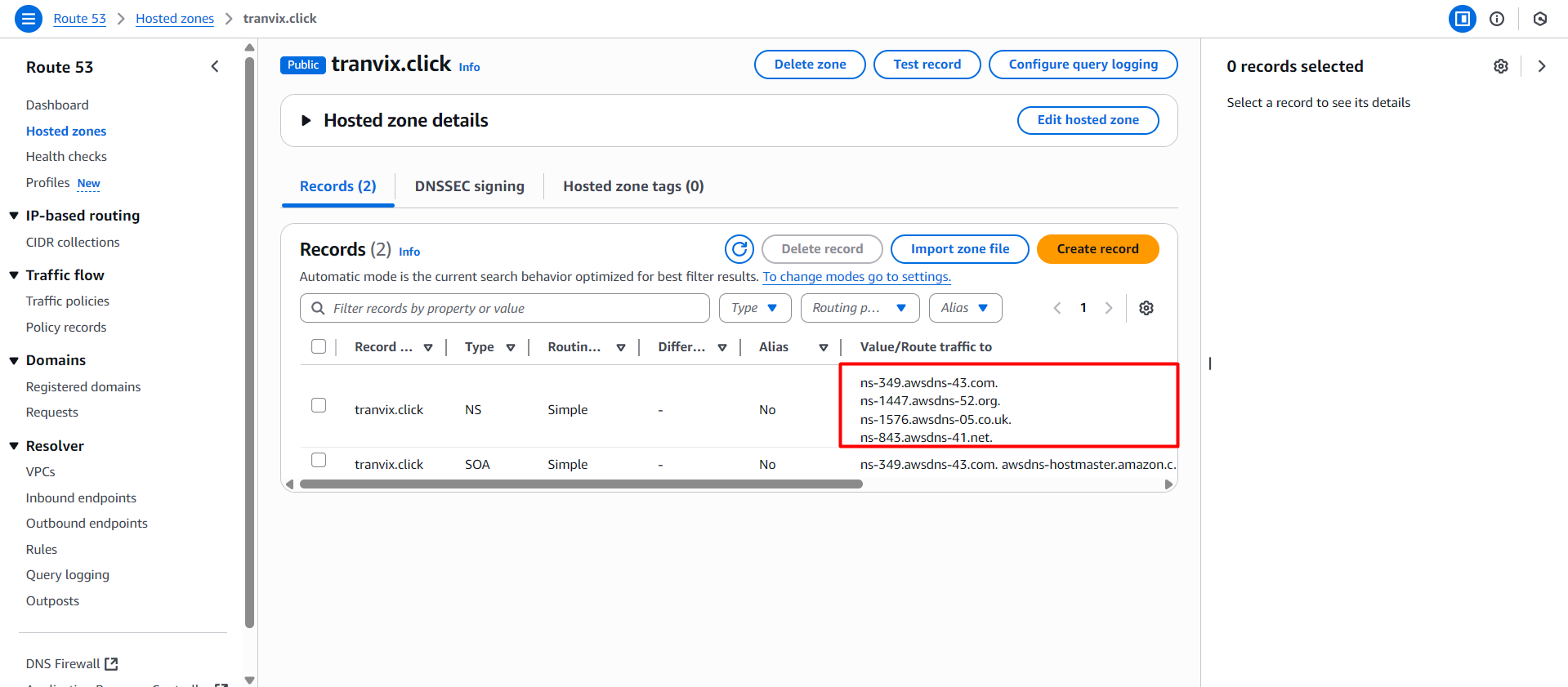
Task: Switch to the DNSSEC signing tab
Action: (x=469, y=186)
